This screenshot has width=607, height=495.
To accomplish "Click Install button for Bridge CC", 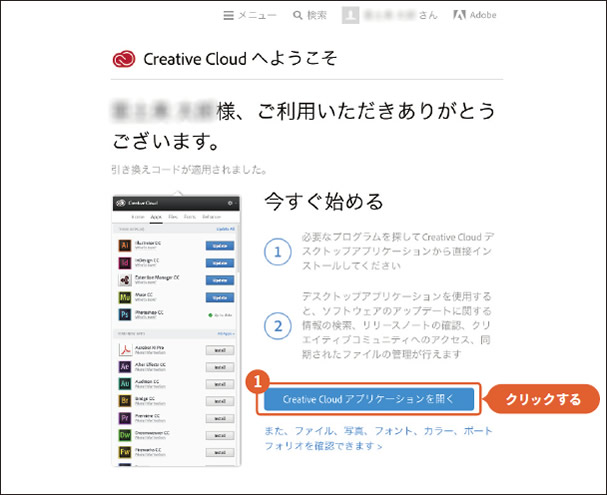I will [x=219, y=401].
